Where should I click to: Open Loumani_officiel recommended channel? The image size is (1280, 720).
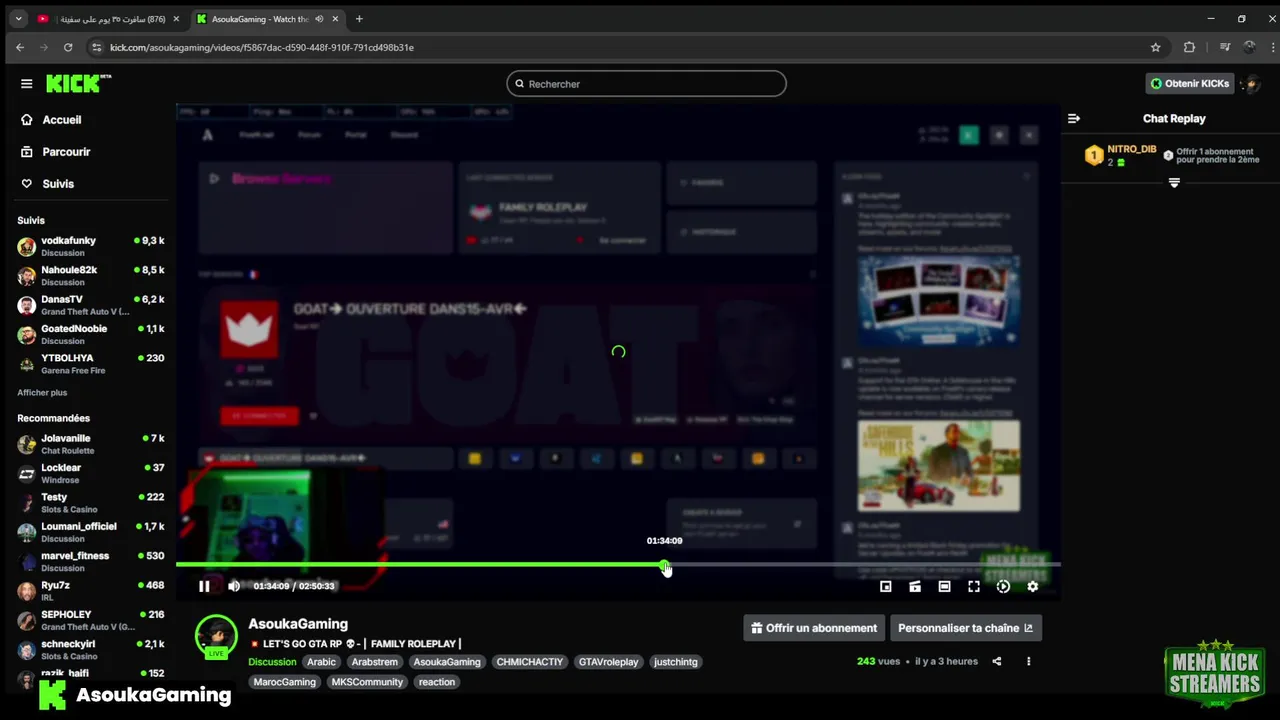(90, 532)
